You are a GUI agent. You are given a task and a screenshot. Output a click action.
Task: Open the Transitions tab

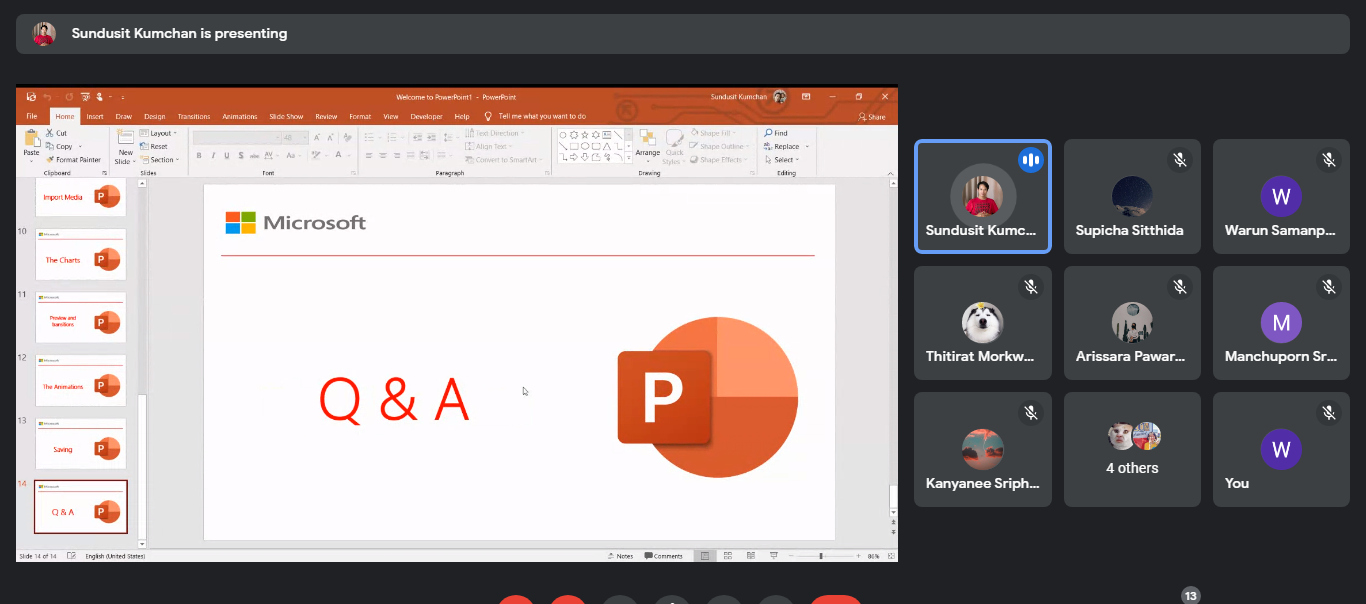pyautogui.click(x=194, y=117)
